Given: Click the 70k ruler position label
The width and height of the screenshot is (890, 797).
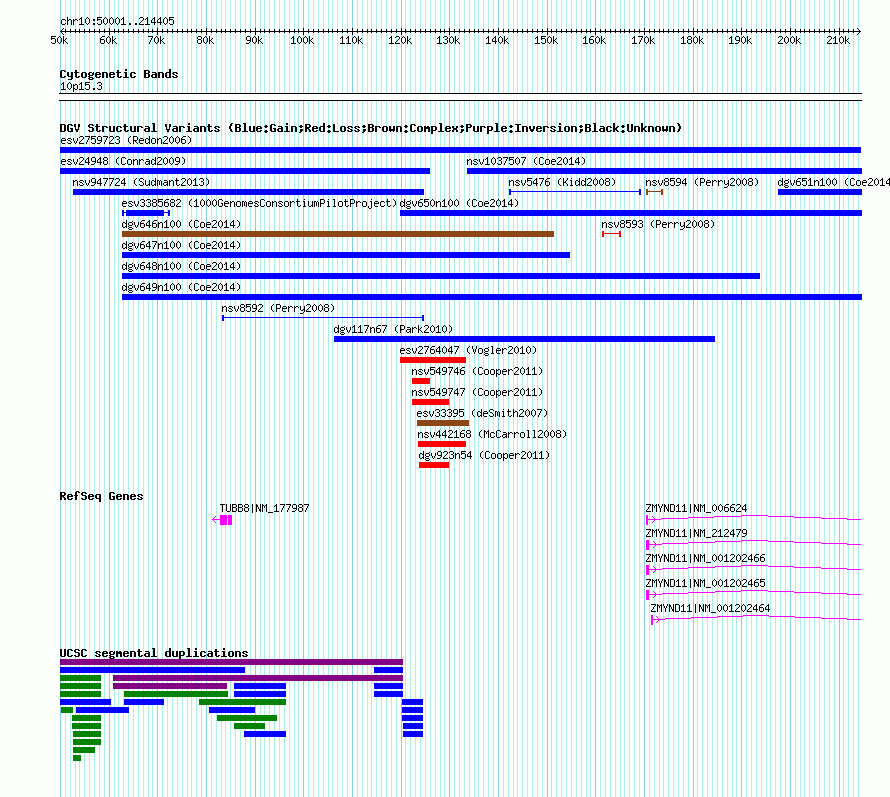Looking at the screenshot, I should coord(156,40).
